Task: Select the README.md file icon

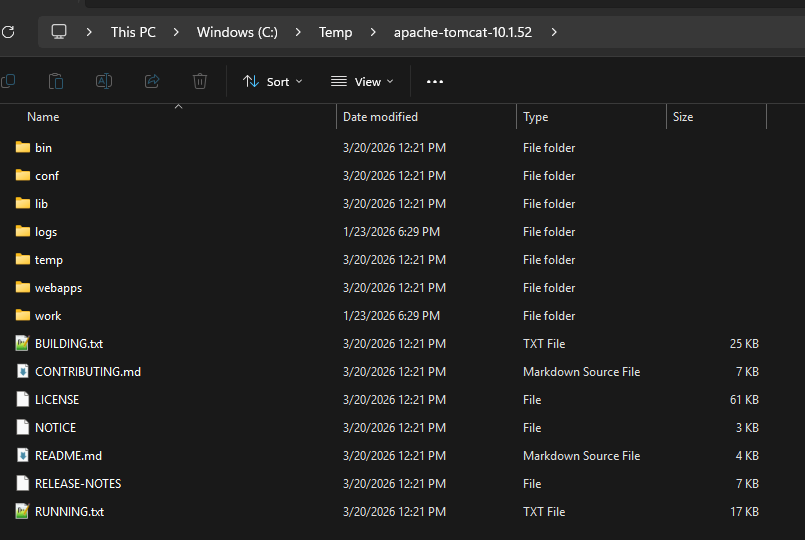Action: click(x=23, y=455)
